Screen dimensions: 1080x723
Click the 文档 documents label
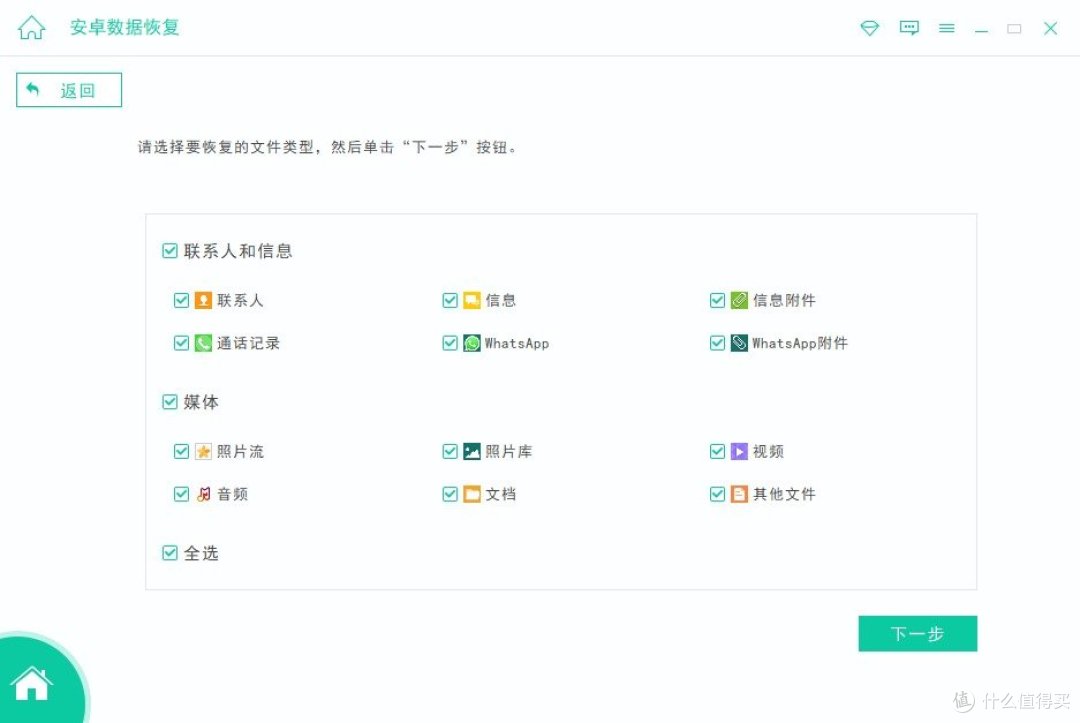click(501, 494)
